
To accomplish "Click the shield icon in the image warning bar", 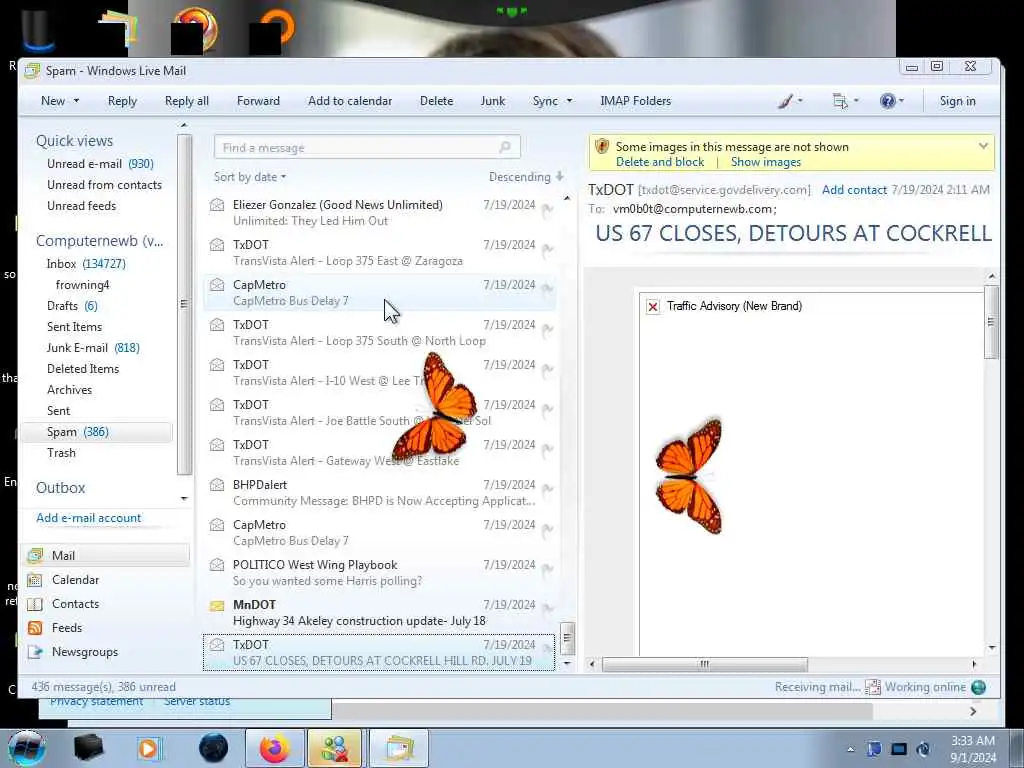I will click(601, 147).
